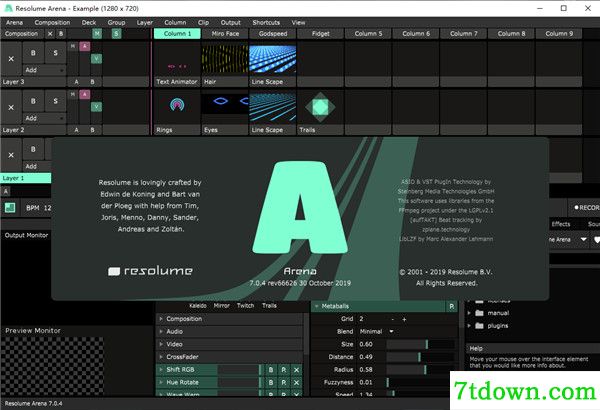This screenshot has width=600, height=410.
Task: Toggle composition bypass B button
Action: coord(61,34)
